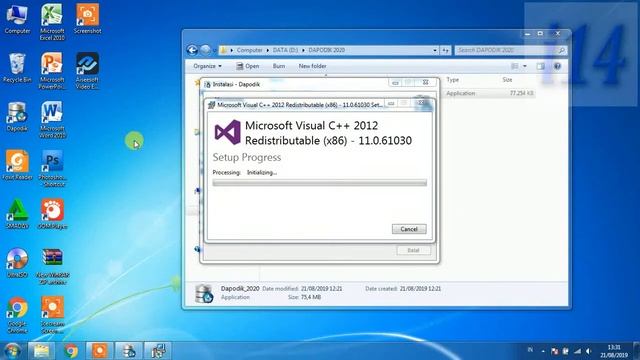Sort files by the Size column header

(507, 80)
